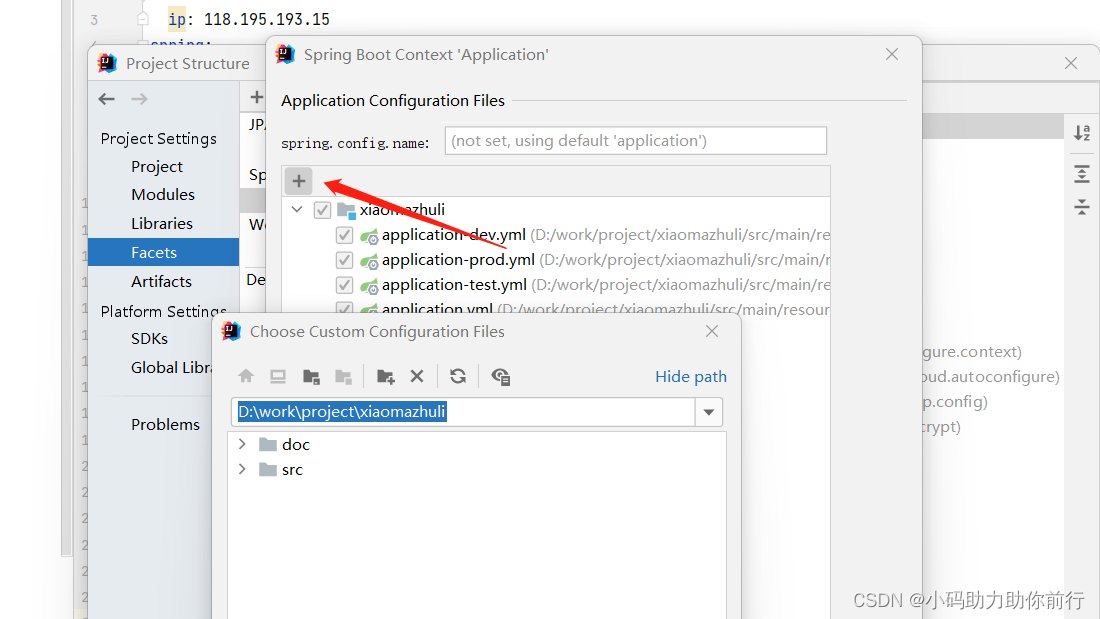Create a new folder in the file chooser
This screenshot has width=1100, height=619.
(x=386, y=376)
